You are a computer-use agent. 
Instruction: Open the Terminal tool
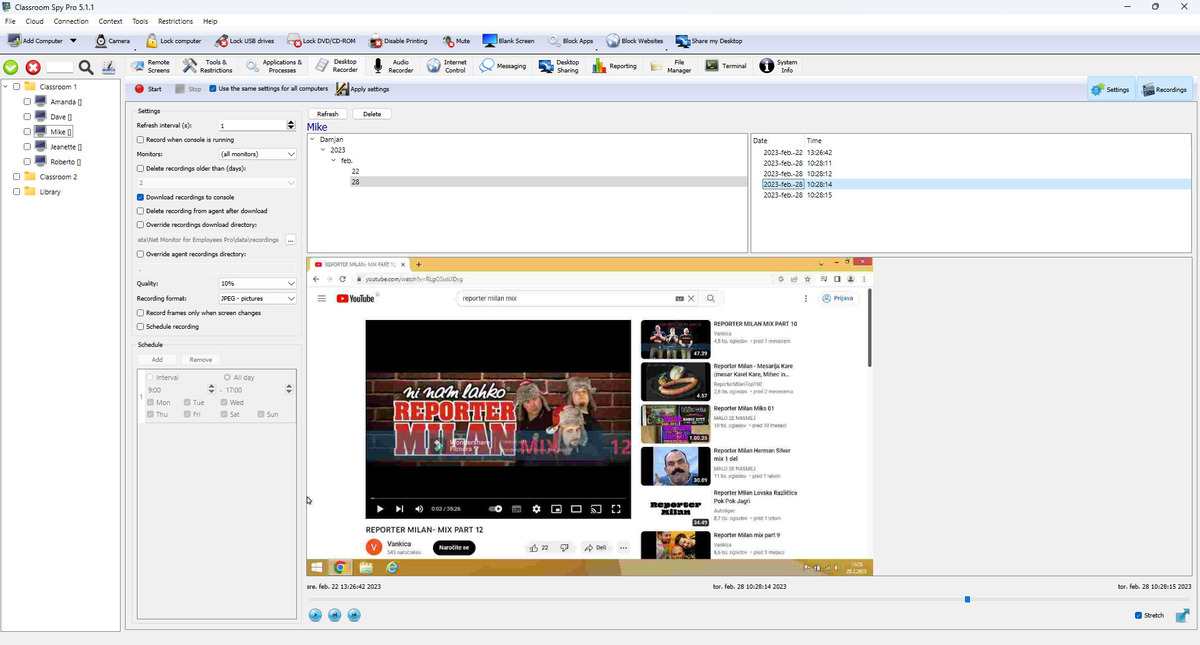(726, 65)
